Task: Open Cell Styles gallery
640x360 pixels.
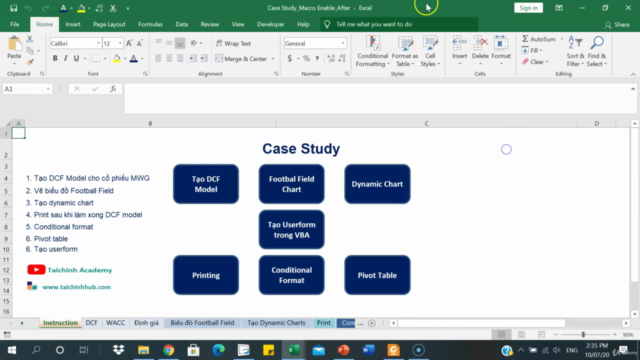Action: pyautogui.click(x=430, y=51)
